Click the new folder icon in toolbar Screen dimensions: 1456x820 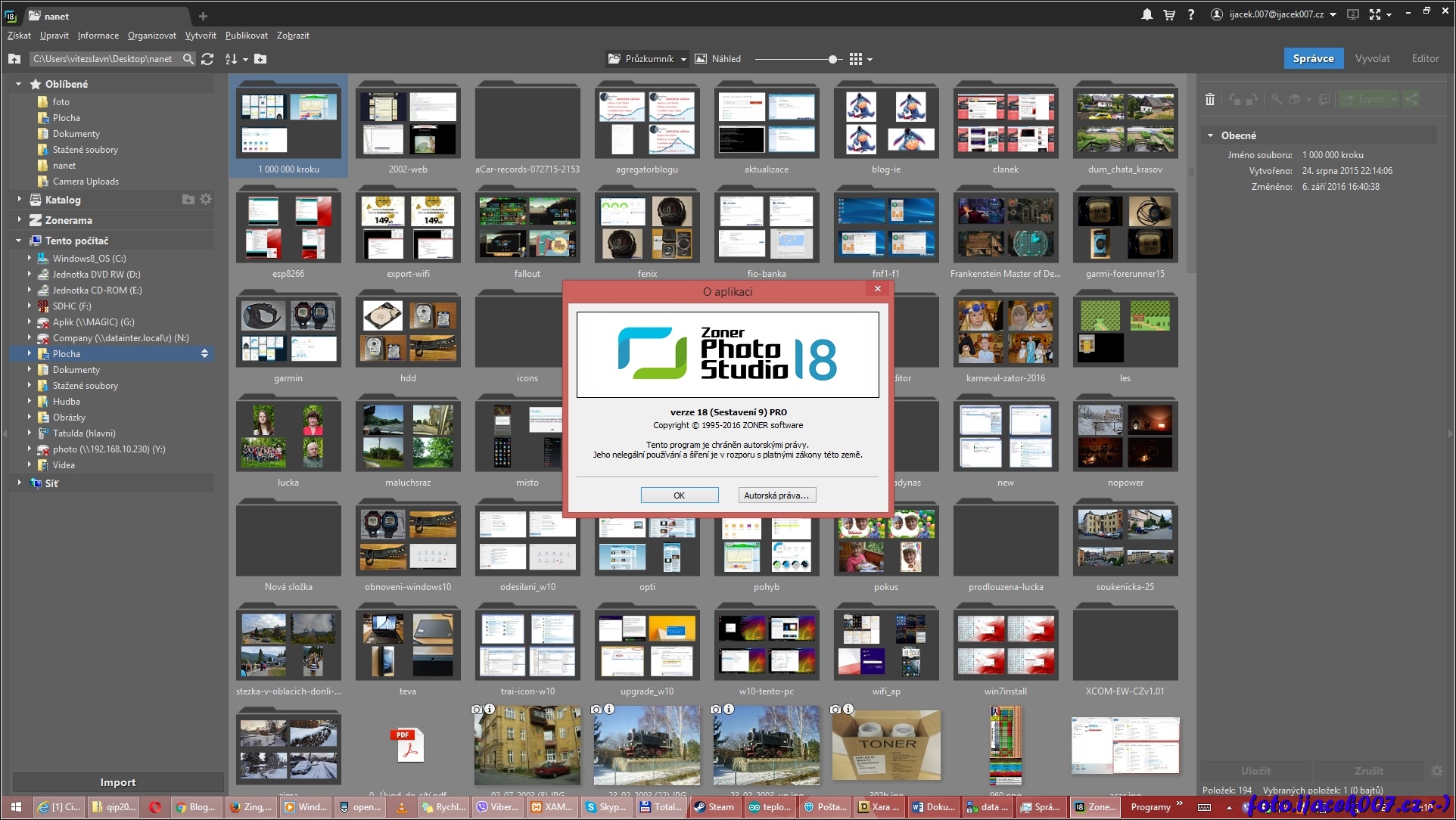point(260,59)
